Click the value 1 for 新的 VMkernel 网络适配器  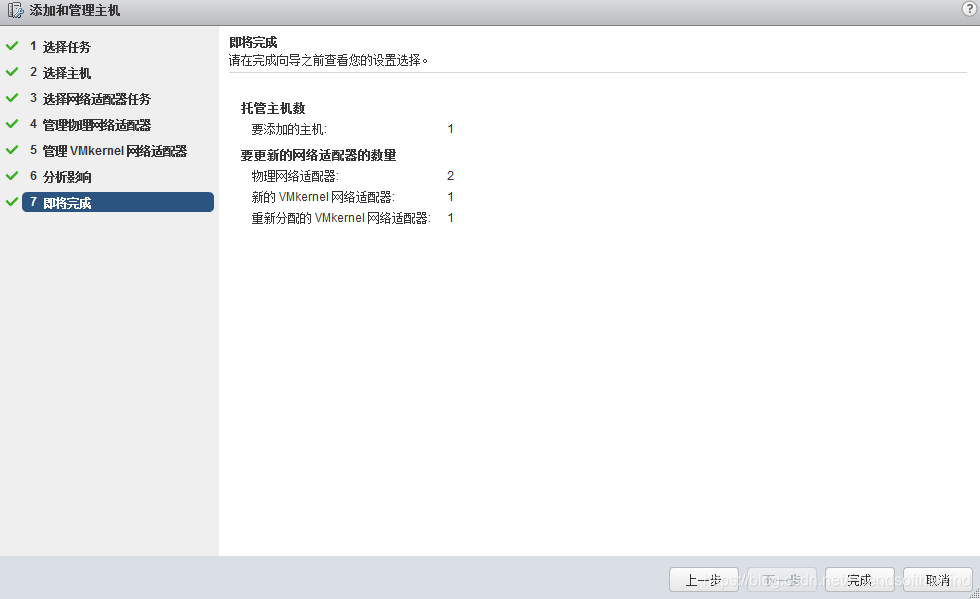450,197
